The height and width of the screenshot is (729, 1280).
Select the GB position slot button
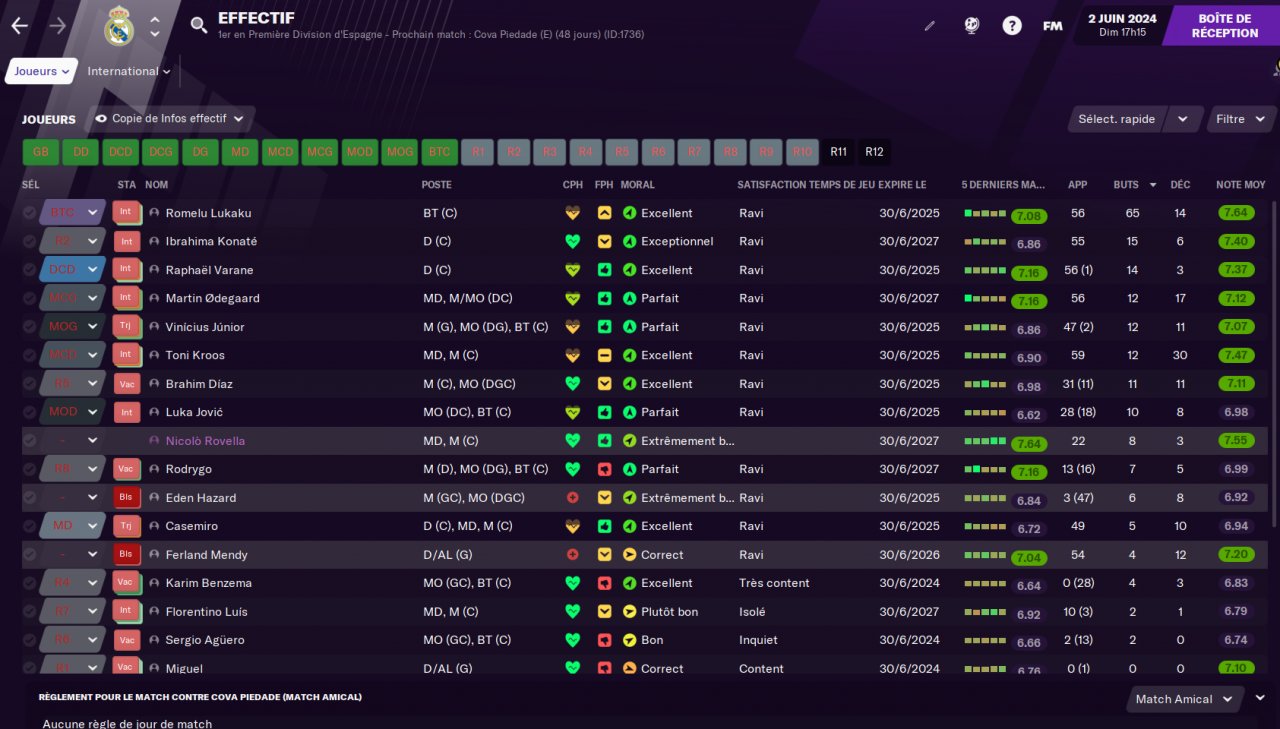tap(40, 152)
